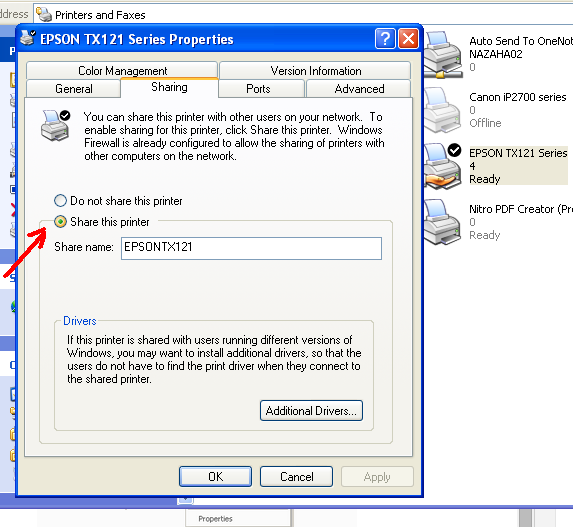
Task: Click the help question mark button
Action: click(x=385, y=39)
